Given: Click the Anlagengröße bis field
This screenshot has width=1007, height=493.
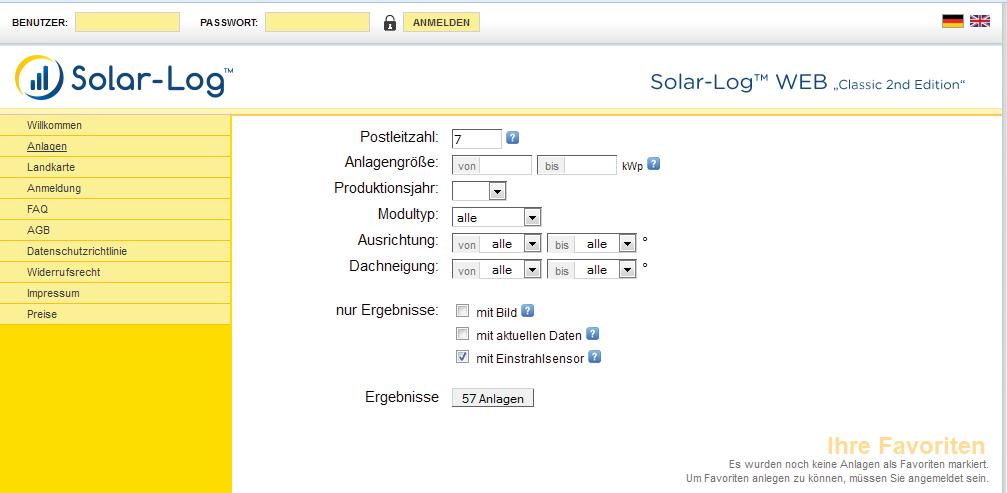Looking at the screenshot, I should (x=577, y=165).
